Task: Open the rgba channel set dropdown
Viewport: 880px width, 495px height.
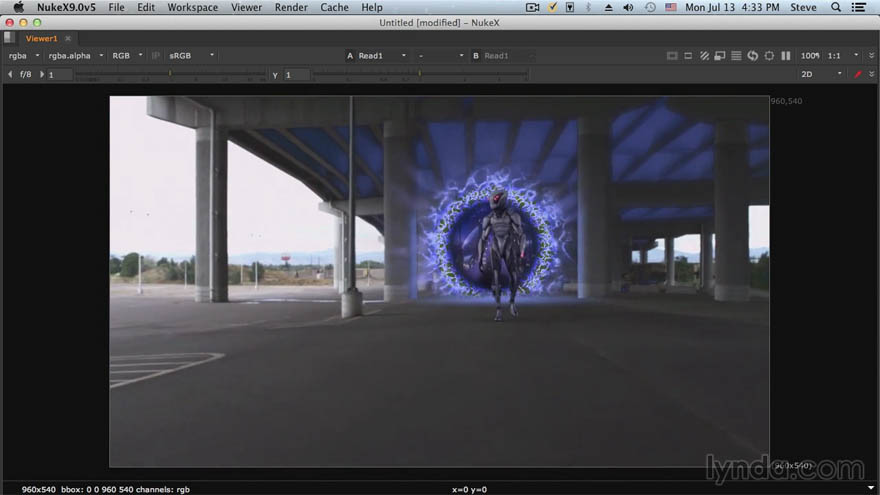Action: coord(24,56)
